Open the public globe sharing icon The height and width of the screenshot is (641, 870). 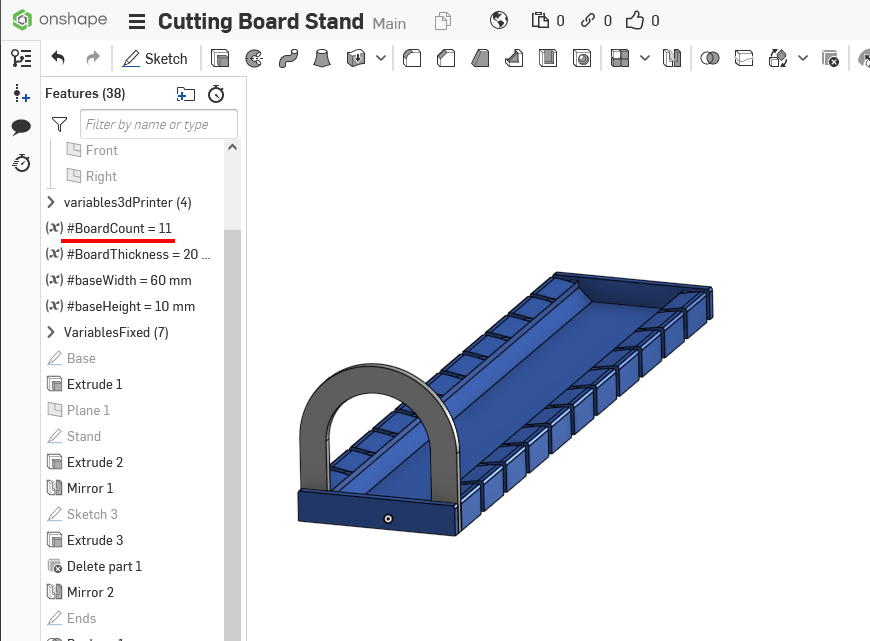499,21
